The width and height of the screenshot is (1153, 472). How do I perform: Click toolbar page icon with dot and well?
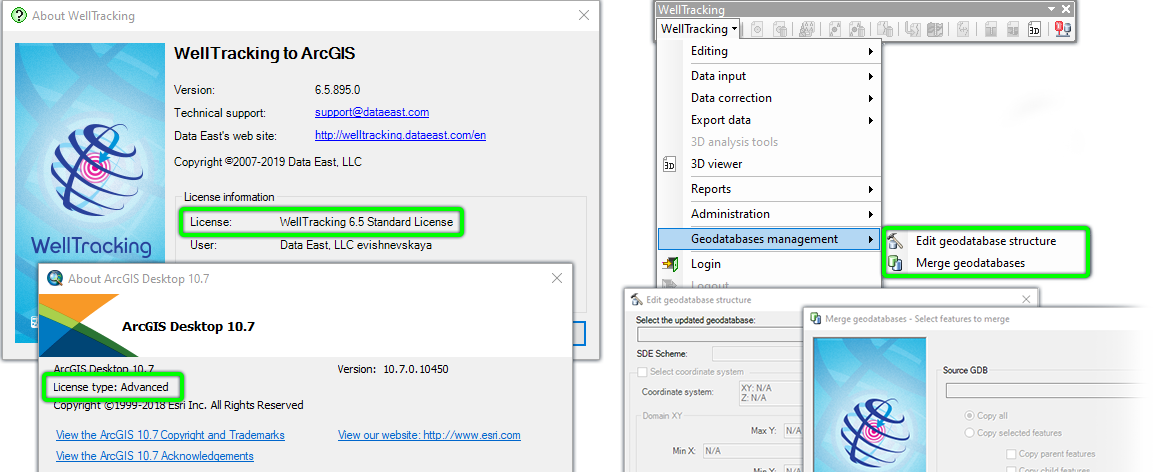click(835, 29)
